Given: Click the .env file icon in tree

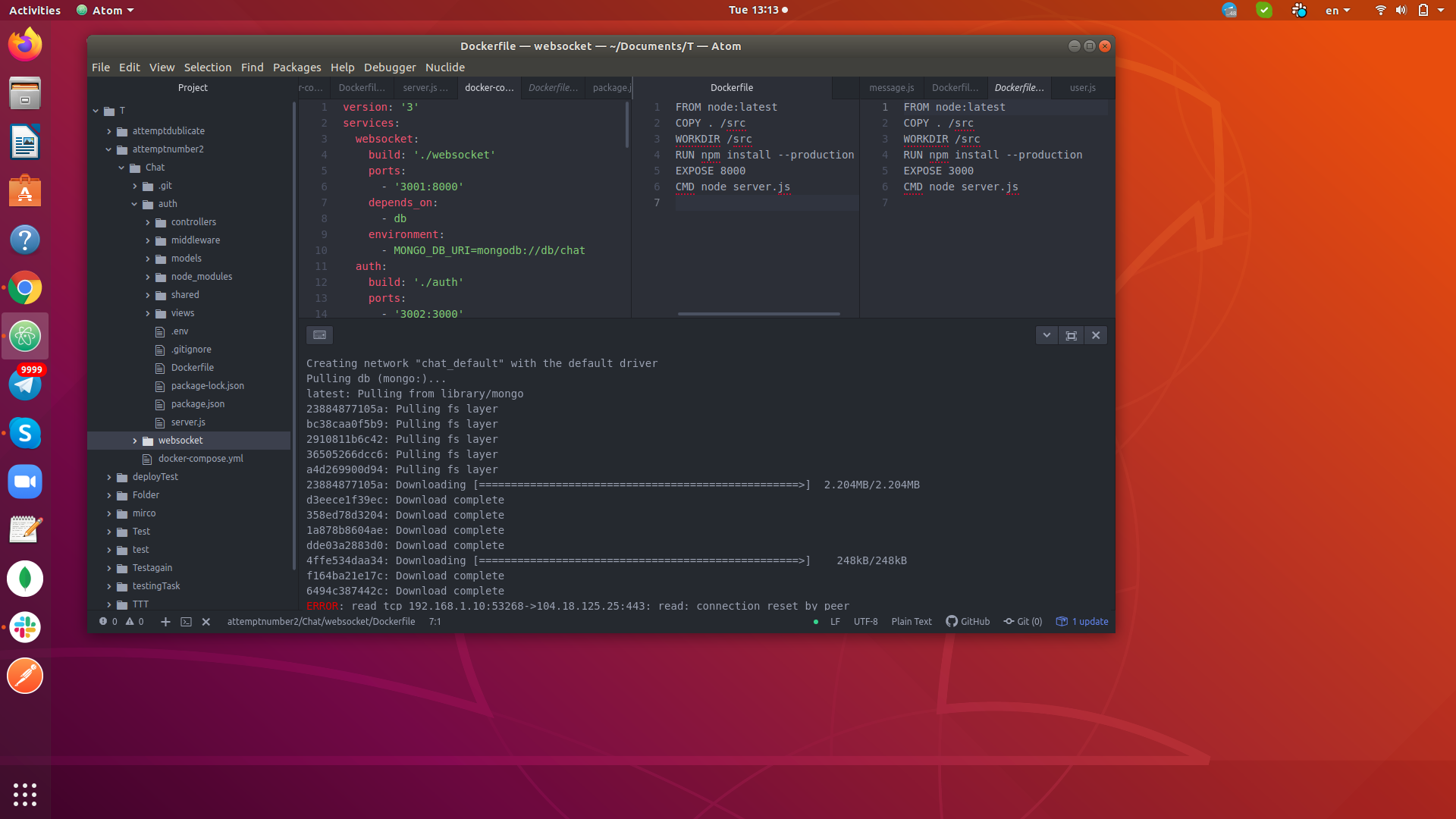Looking at the screenshot, I should click(159, 331).
